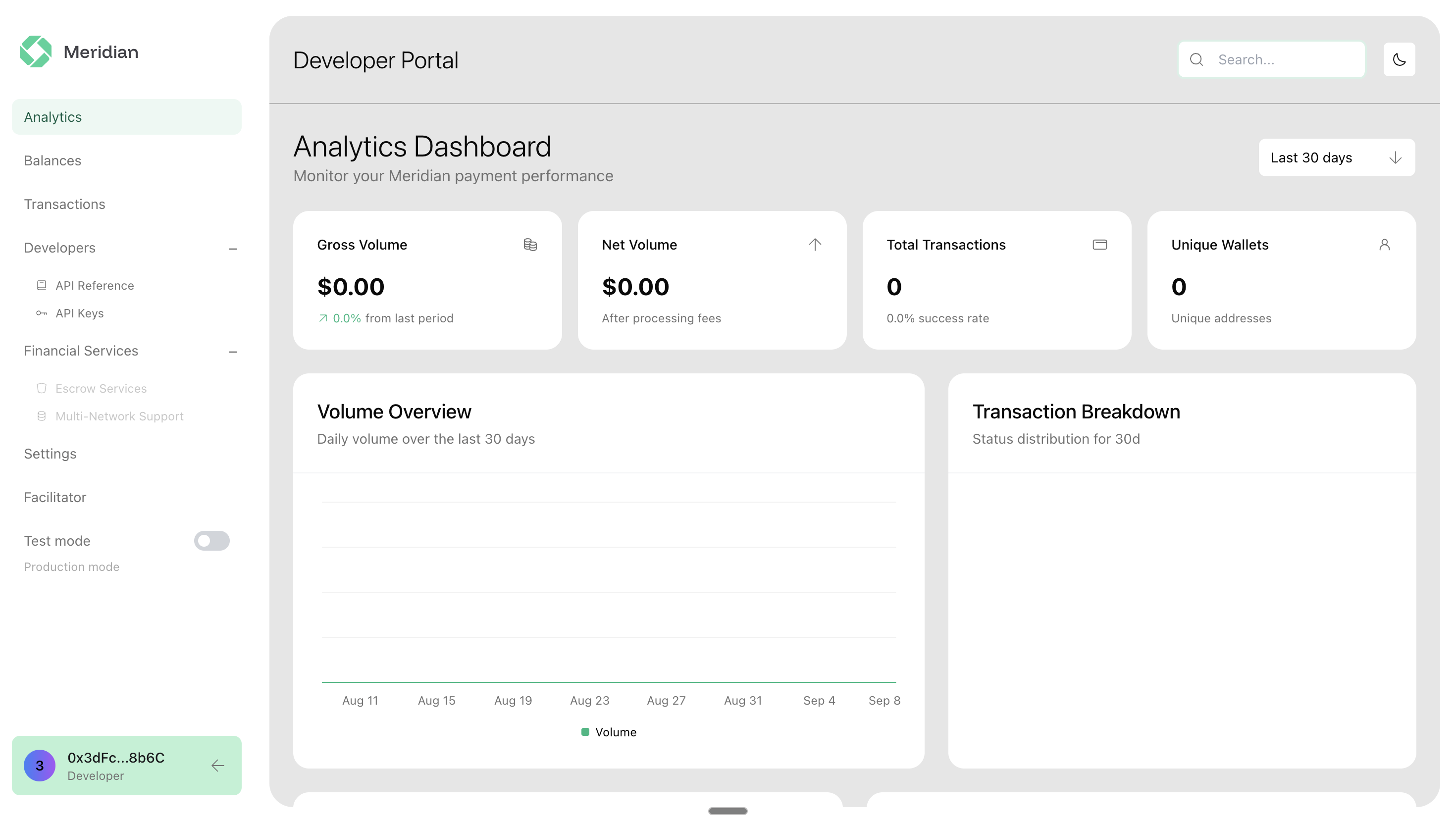Click the wallet avatar numbered 3
Viewport: 1456px width, 823px height.
pyautogui.click(x=40, y=766)
